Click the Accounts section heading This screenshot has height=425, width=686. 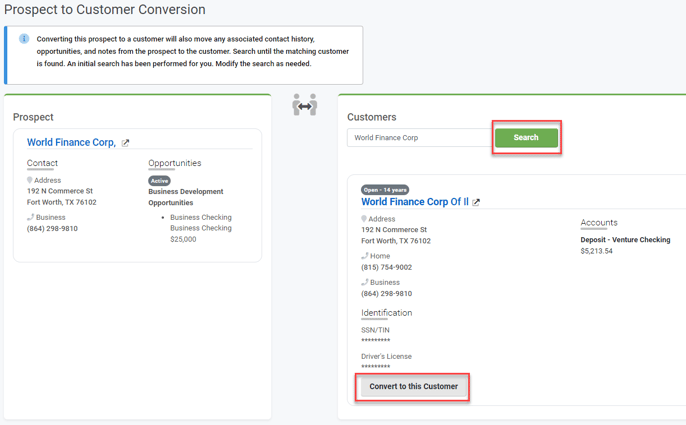(x=599, y=222)
